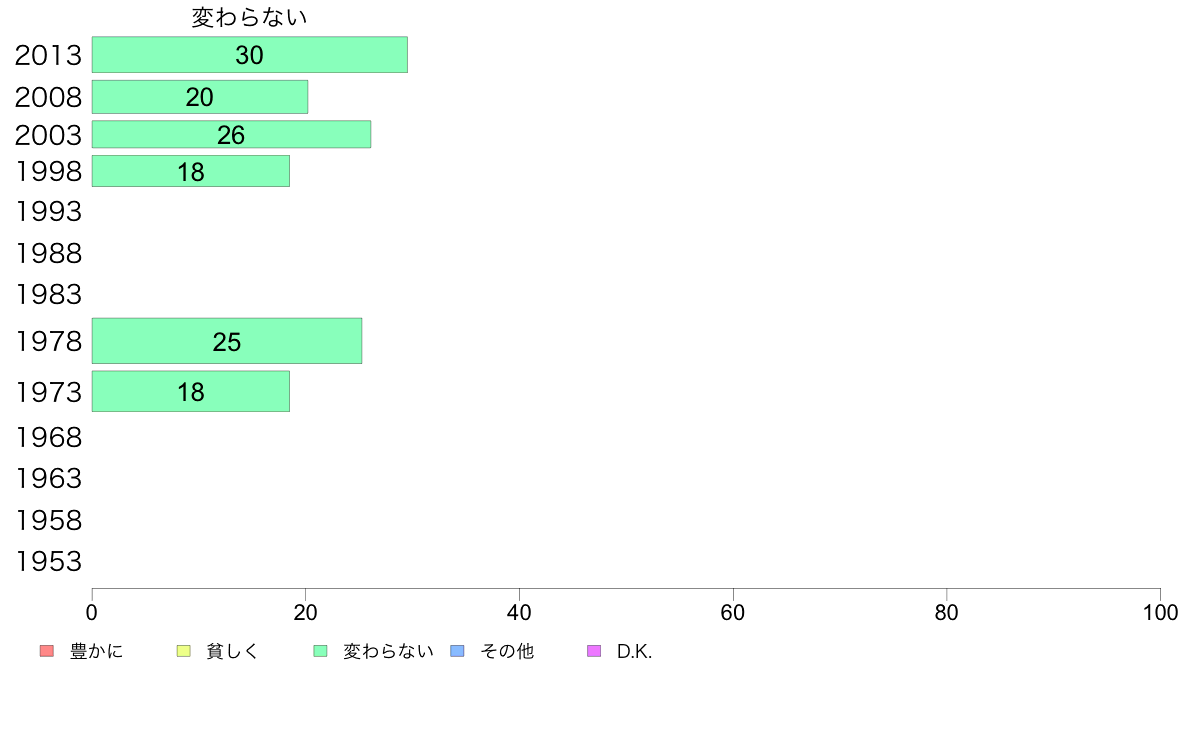Click the 貧しく legend label
Image resolution: width=1188 pixels, height=736 pixels.
(x=233, y=651)
